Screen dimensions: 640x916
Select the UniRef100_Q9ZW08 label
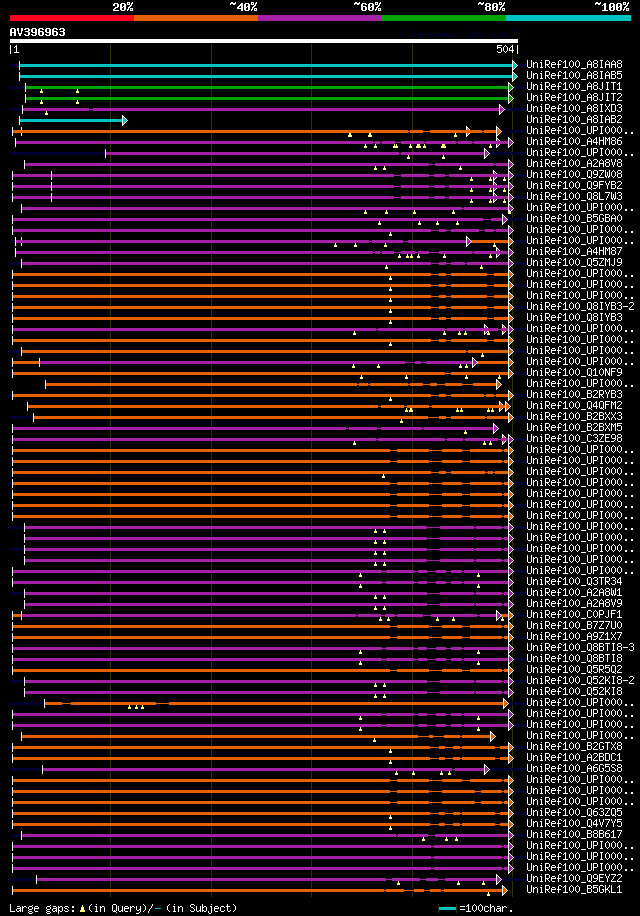574,175
